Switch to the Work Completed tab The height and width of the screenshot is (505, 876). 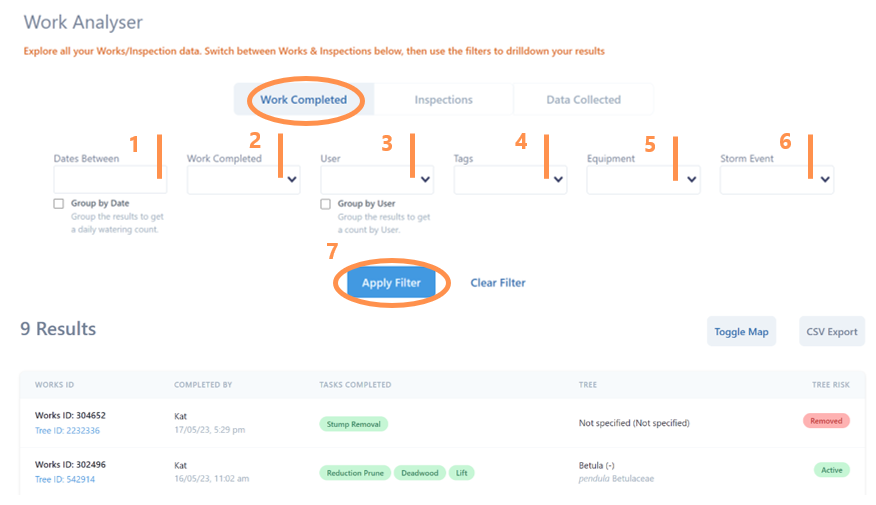coord(303,100)
